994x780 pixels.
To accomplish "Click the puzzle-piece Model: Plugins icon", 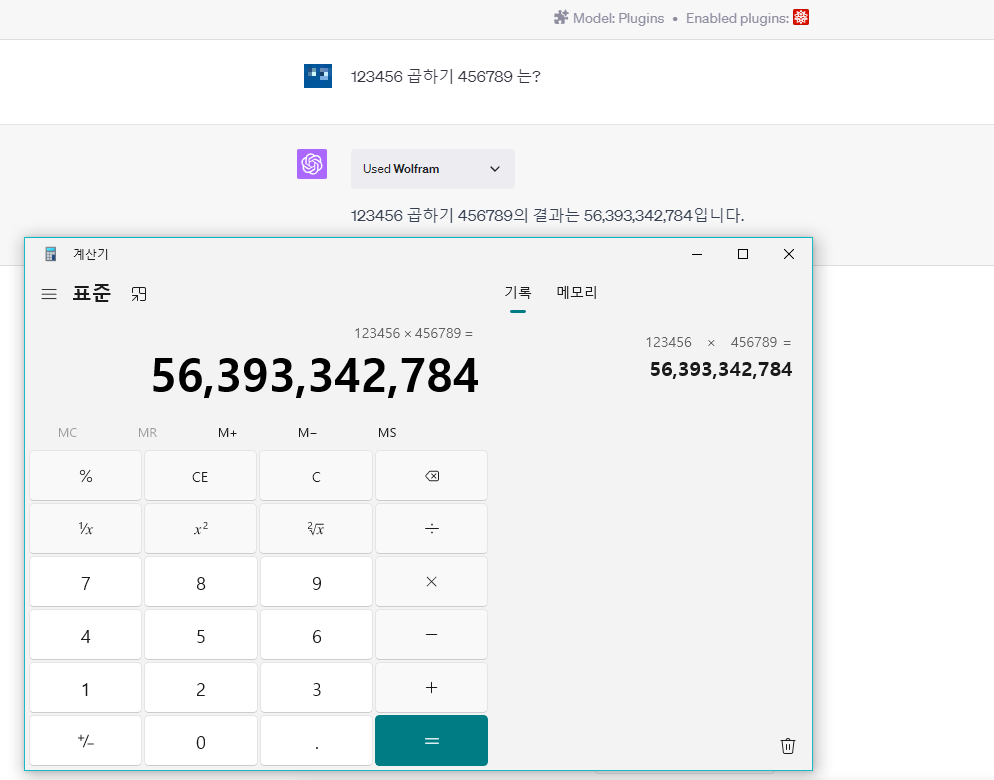I will click(x=561, y=18).
